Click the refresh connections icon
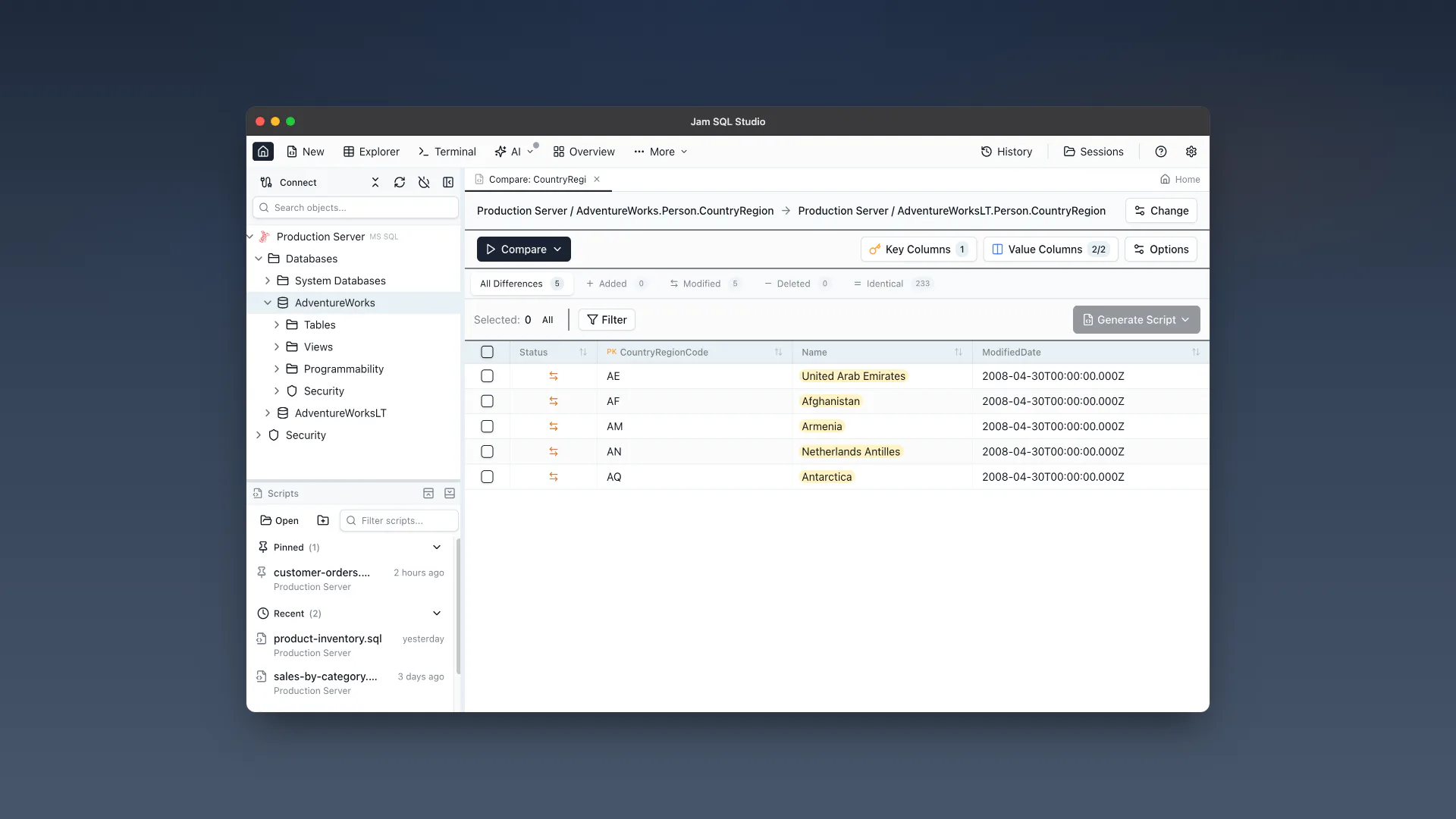 pyautogui.click(x=400, y=183)
